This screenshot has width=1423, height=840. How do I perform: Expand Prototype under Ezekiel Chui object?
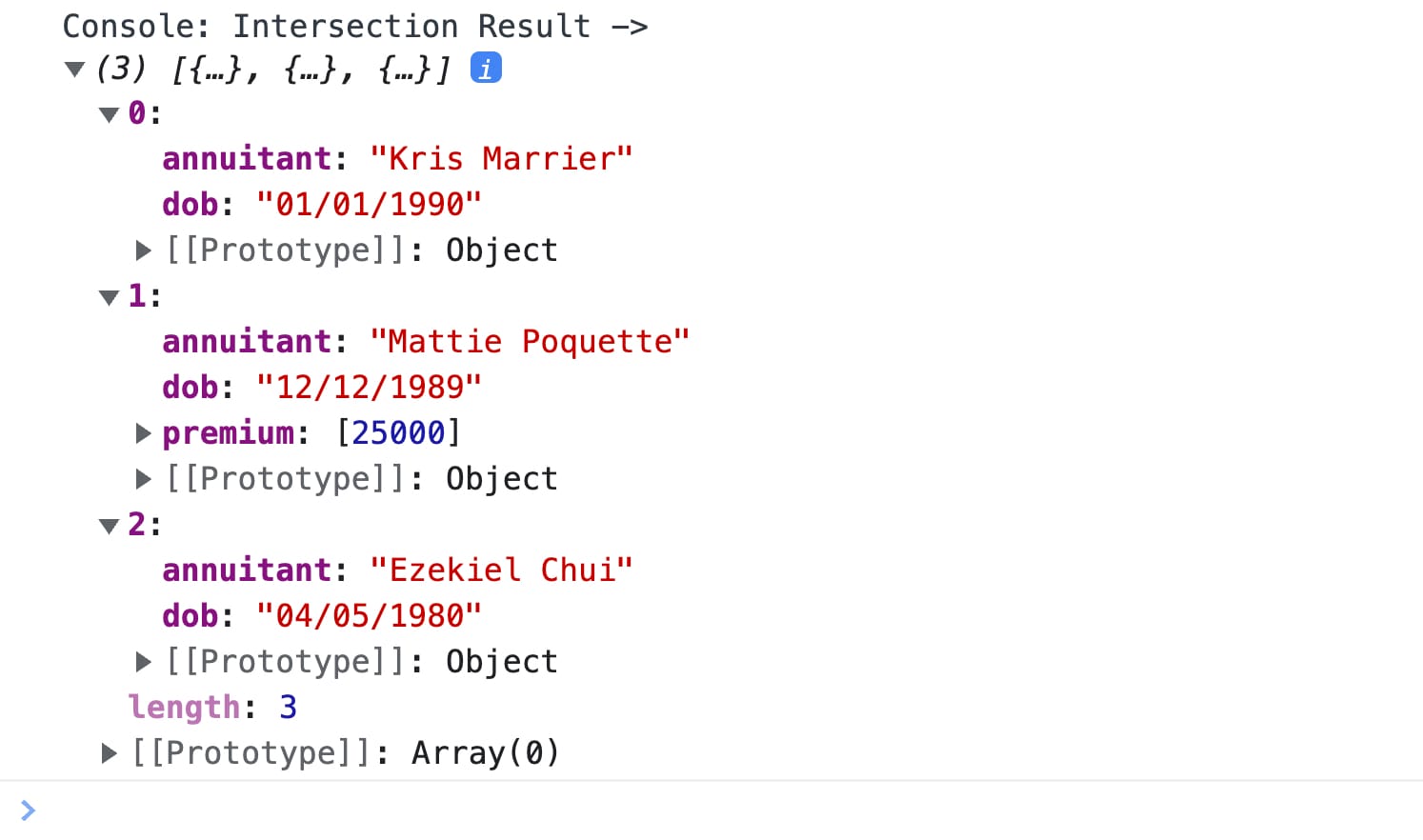pyautogui.click(x=143, y=662)
